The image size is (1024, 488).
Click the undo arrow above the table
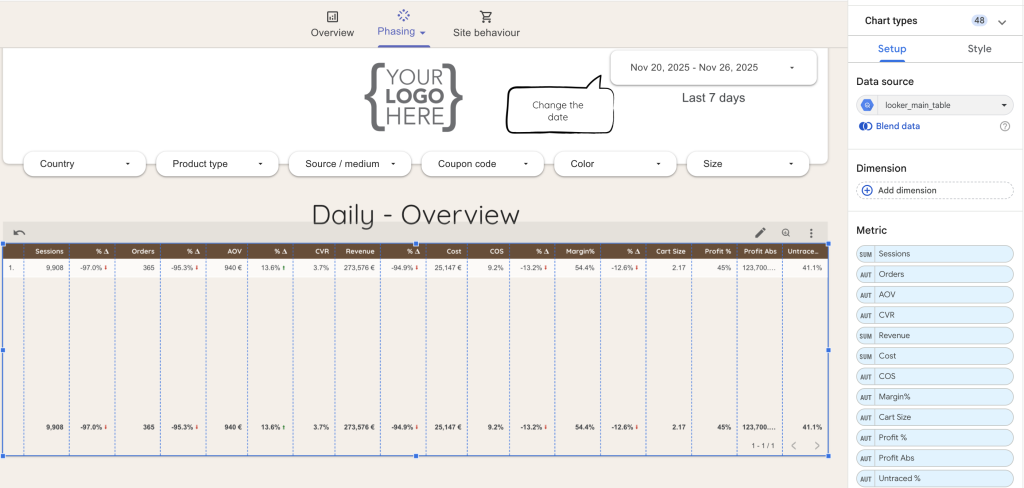coord(19,232)
